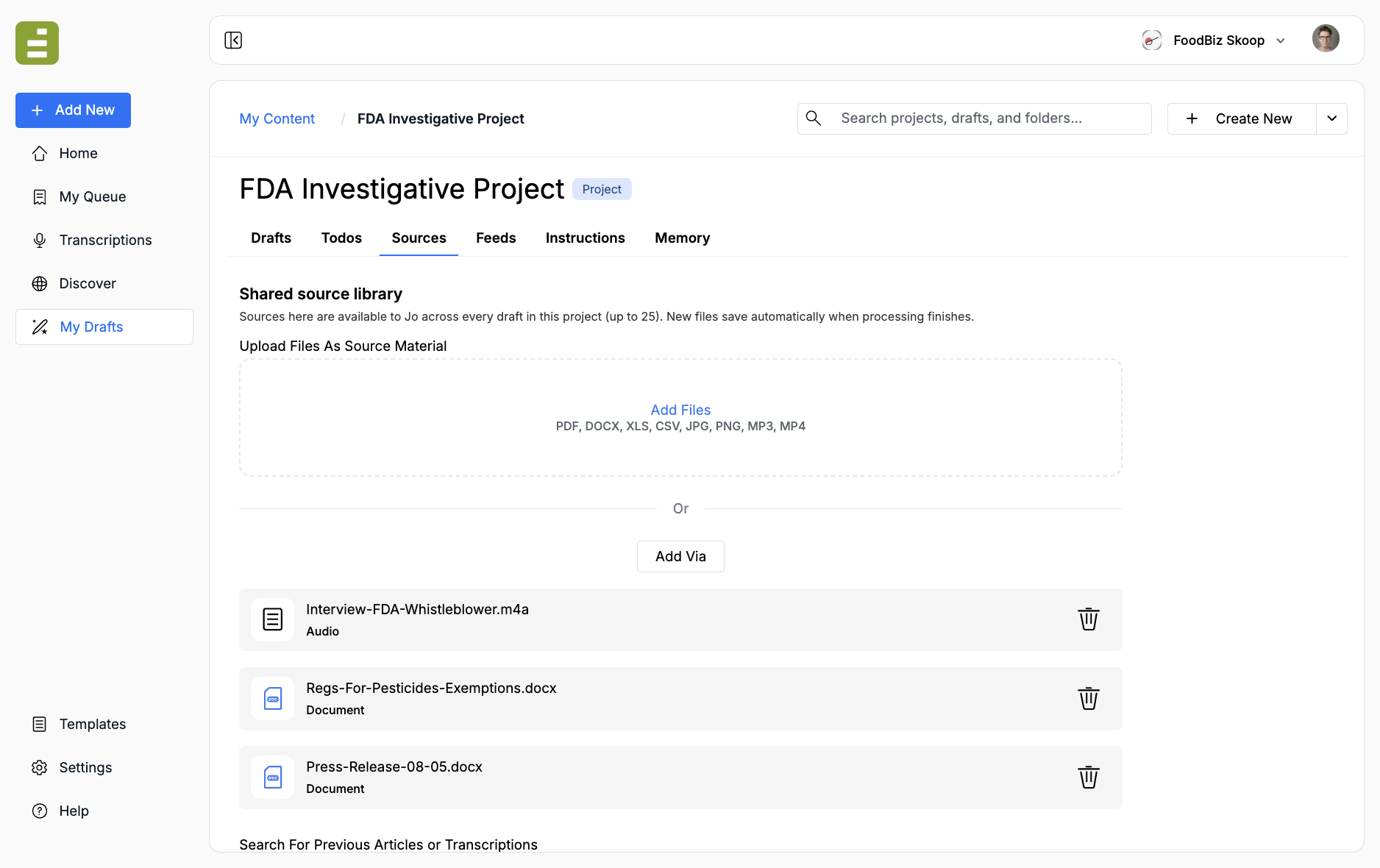
Task: Open Regs-For-Pesticides-Exemptions.docx file name
Action: pos(431,688)
